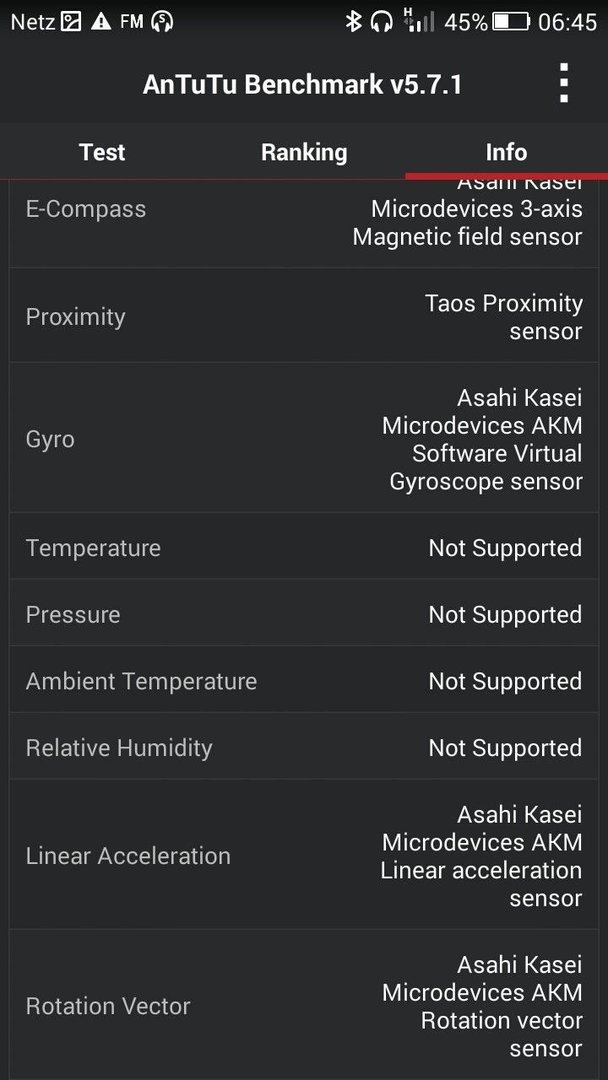Open the three-dot overflow menu
The width and height of the screenshot is (608, 1080).
564,83
